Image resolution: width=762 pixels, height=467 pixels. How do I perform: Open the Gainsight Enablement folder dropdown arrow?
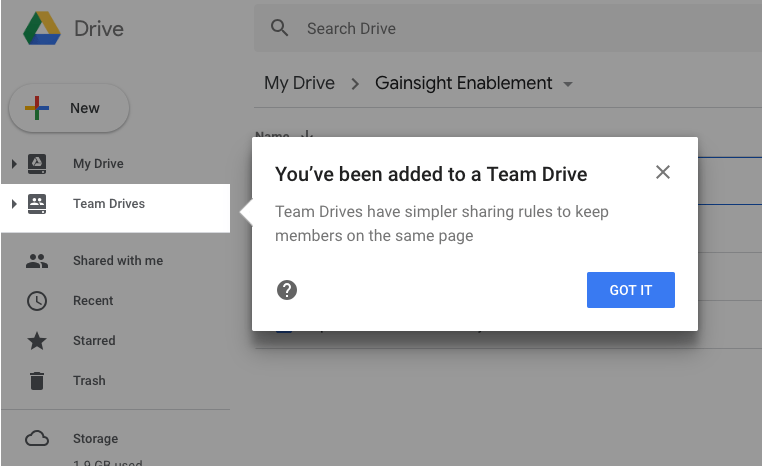568,84
